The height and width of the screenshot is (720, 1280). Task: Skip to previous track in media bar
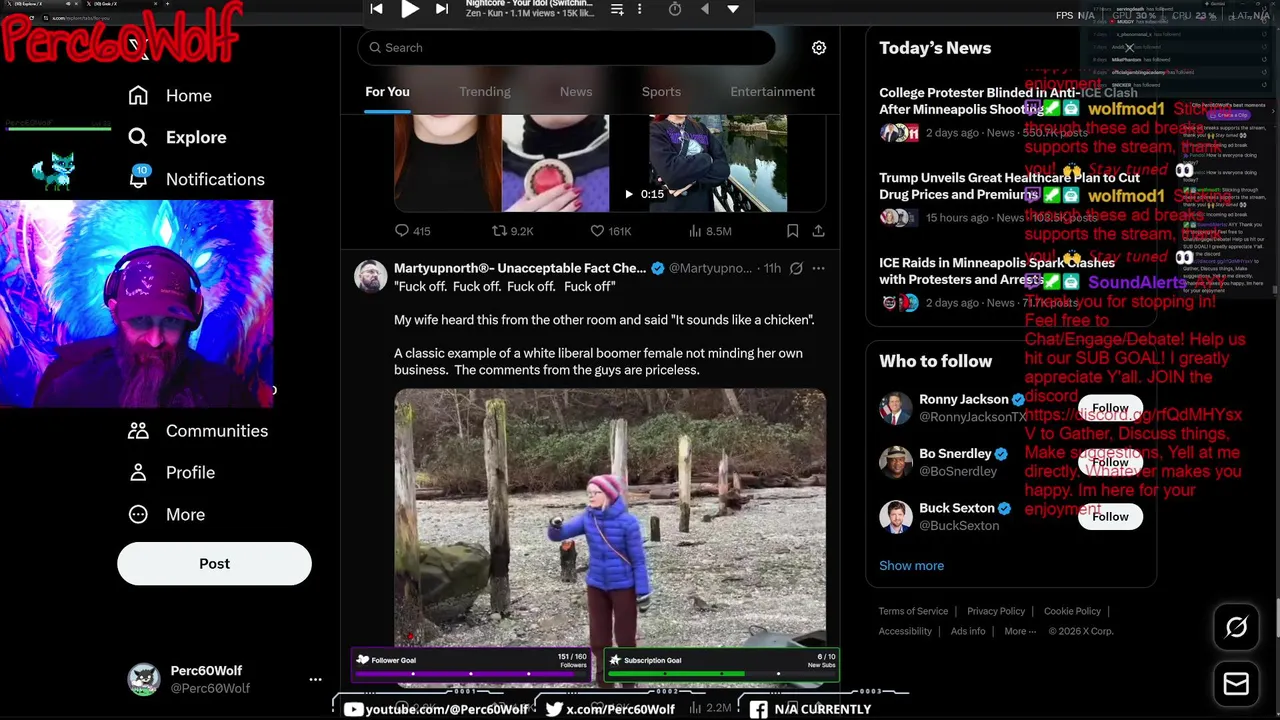tap(376, 9)
